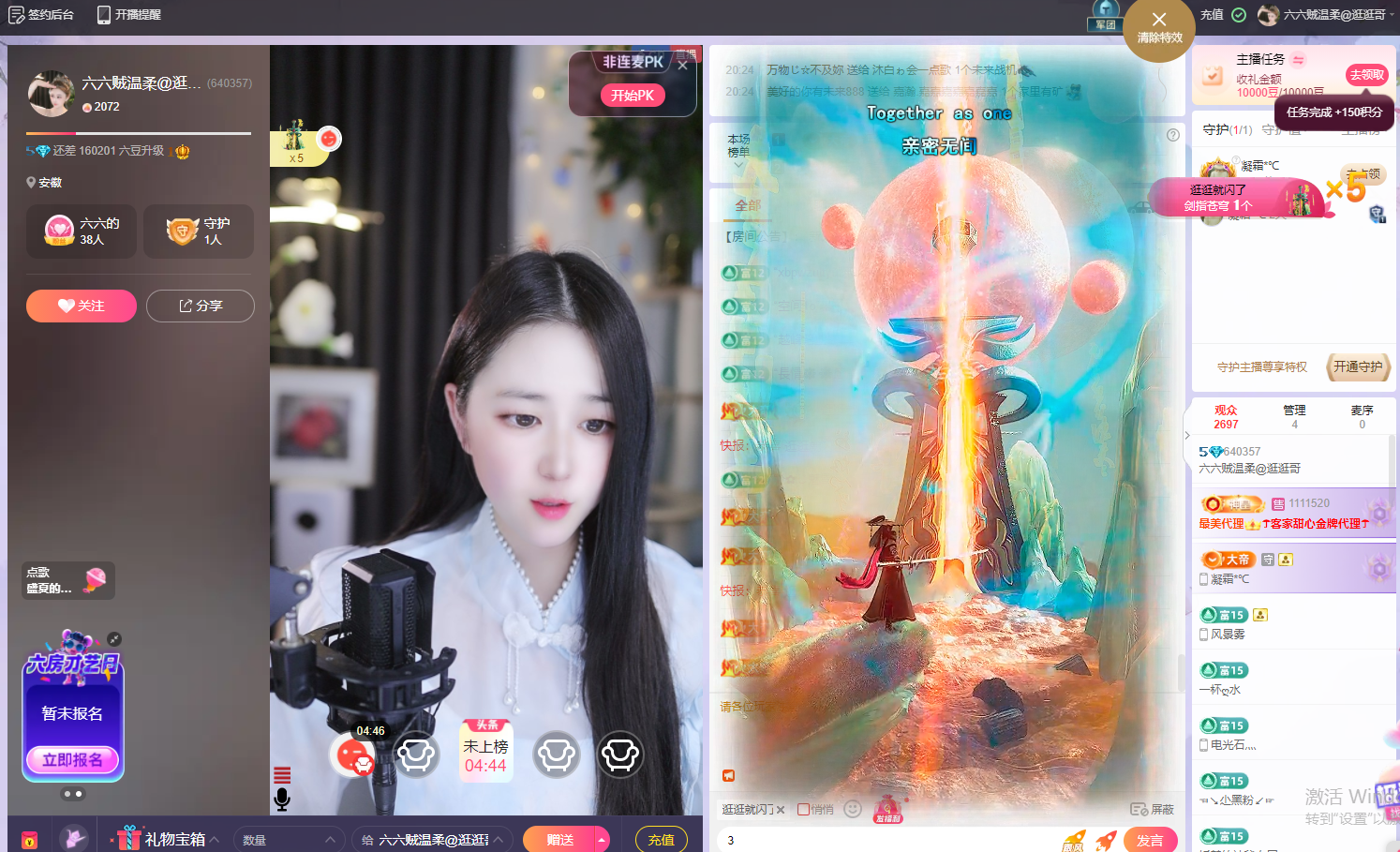Image resolution: width=1400 pixels, height=852 pixels.
Task: Click 充值 in the top bar
Action: 1212,15
